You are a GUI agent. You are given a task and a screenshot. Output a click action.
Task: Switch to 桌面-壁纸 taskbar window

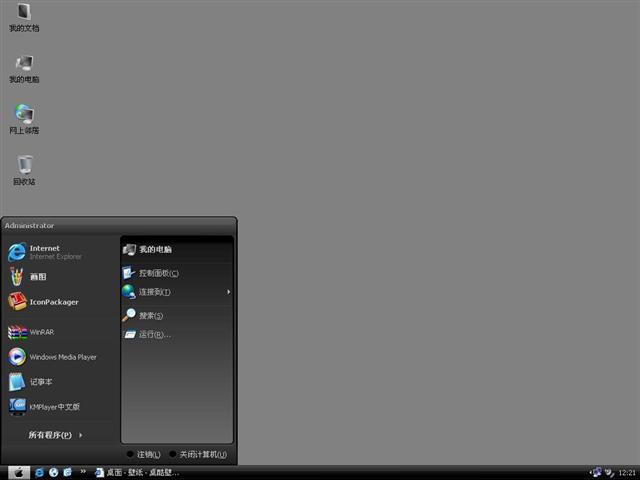[137, 473]
